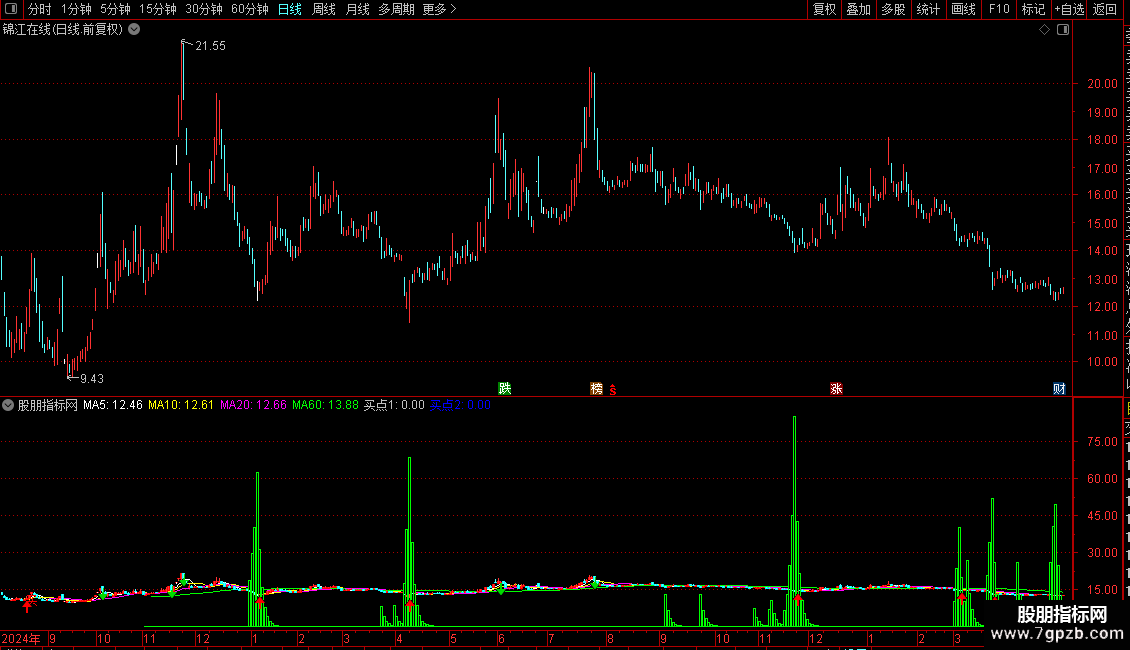
Task: Open F10 company info
Action: click(x=999, y=9)
